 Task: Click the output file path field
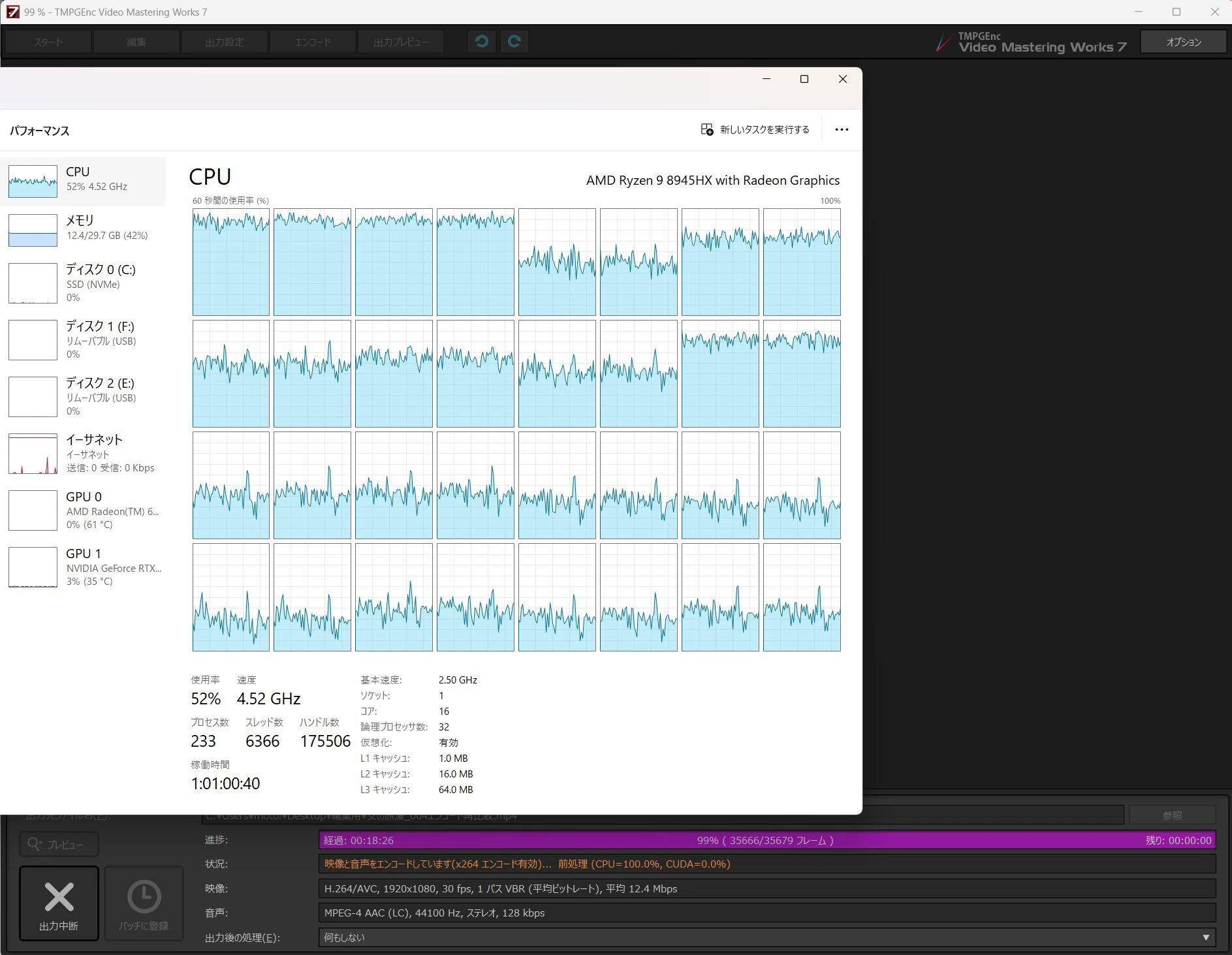pyautogui.click(x=663, y=815)
